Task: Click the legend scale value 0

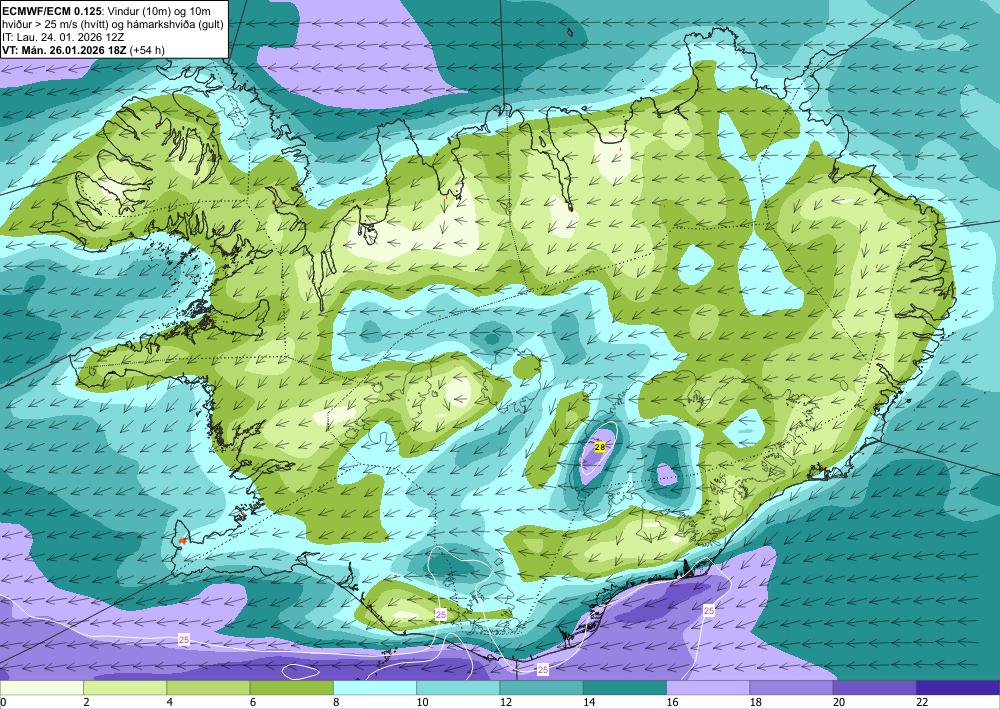Action: 3,703
